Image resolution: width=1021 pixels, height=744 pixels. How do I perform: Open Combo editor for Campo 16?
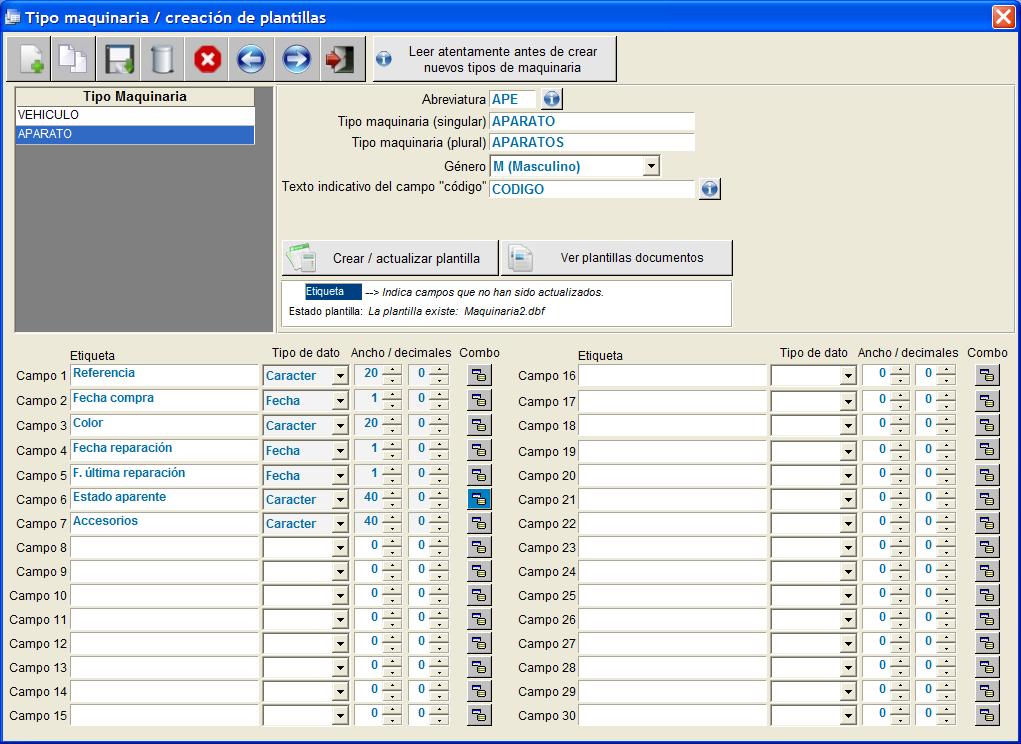pyautogui.click(x=987, y=375)
